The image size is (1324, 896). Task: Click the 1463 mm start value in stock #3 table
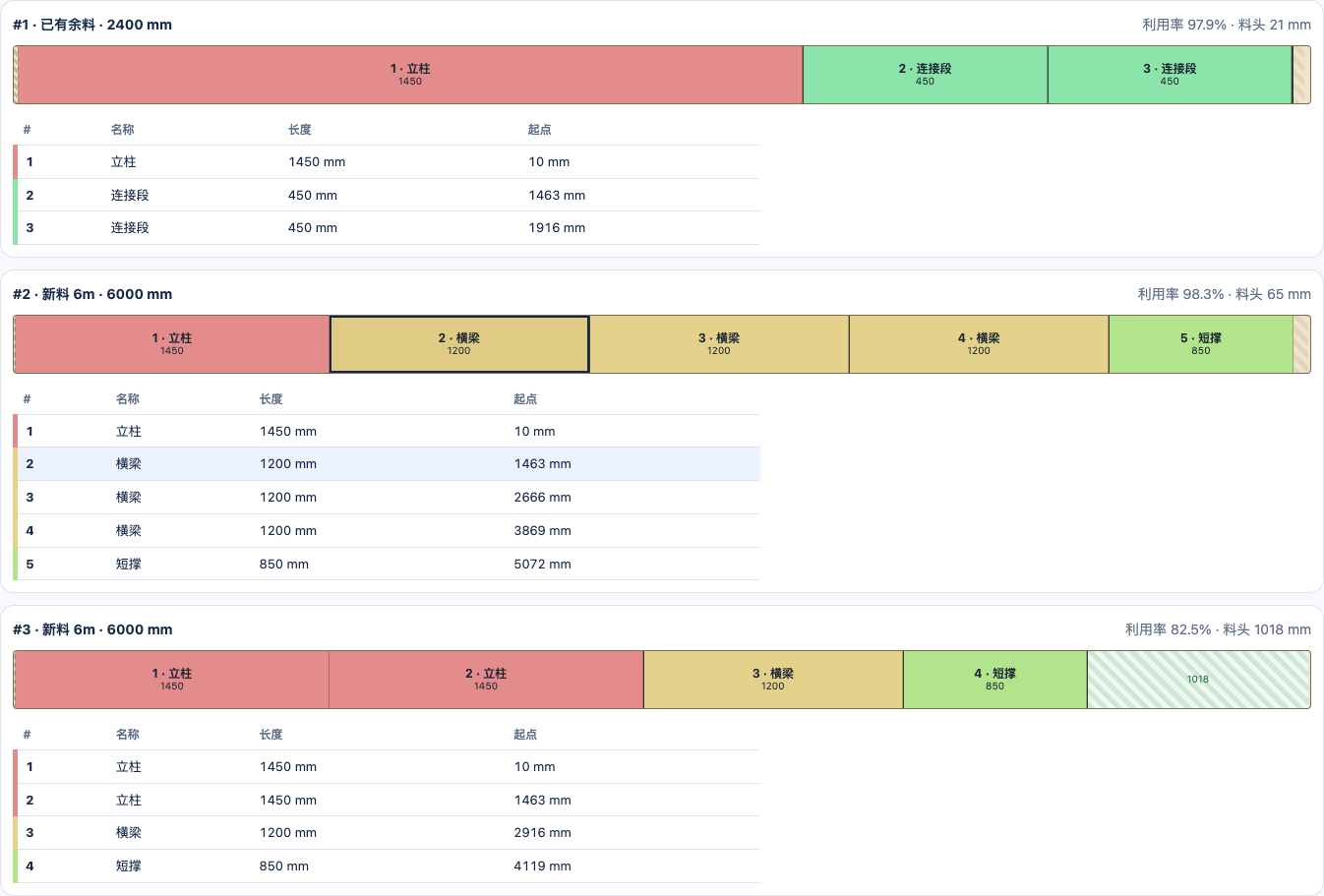[542, 800]
